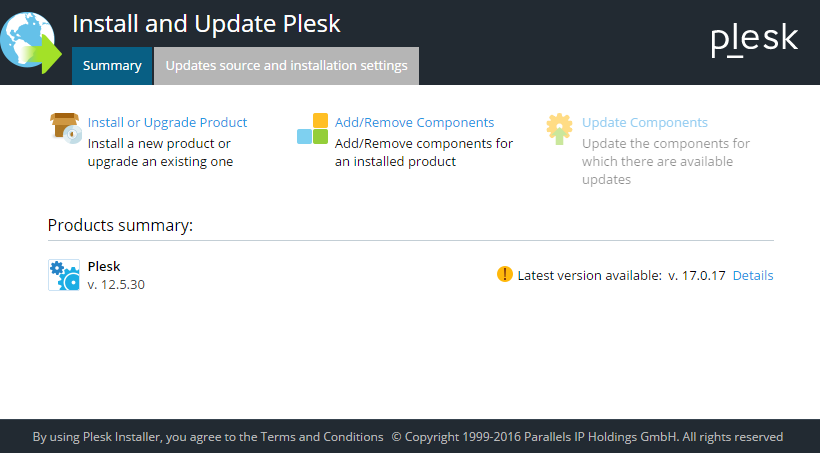Click the Plesk product name in summary

(x=104, y=266)
